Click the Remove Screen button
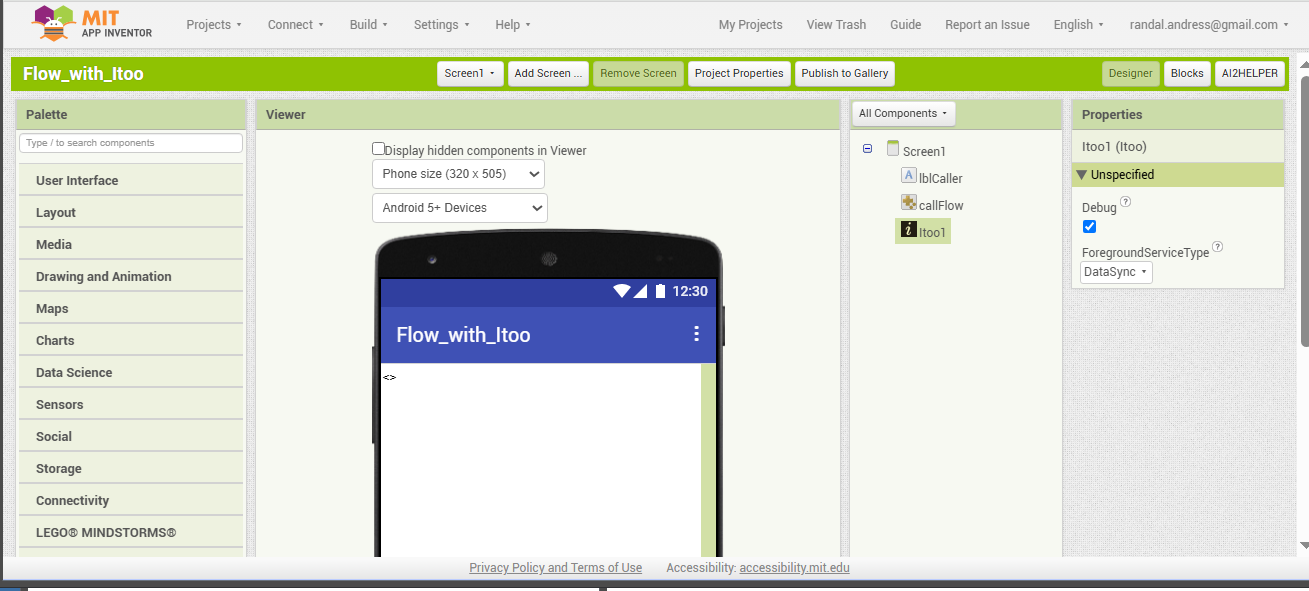 [x=638, y=73]
